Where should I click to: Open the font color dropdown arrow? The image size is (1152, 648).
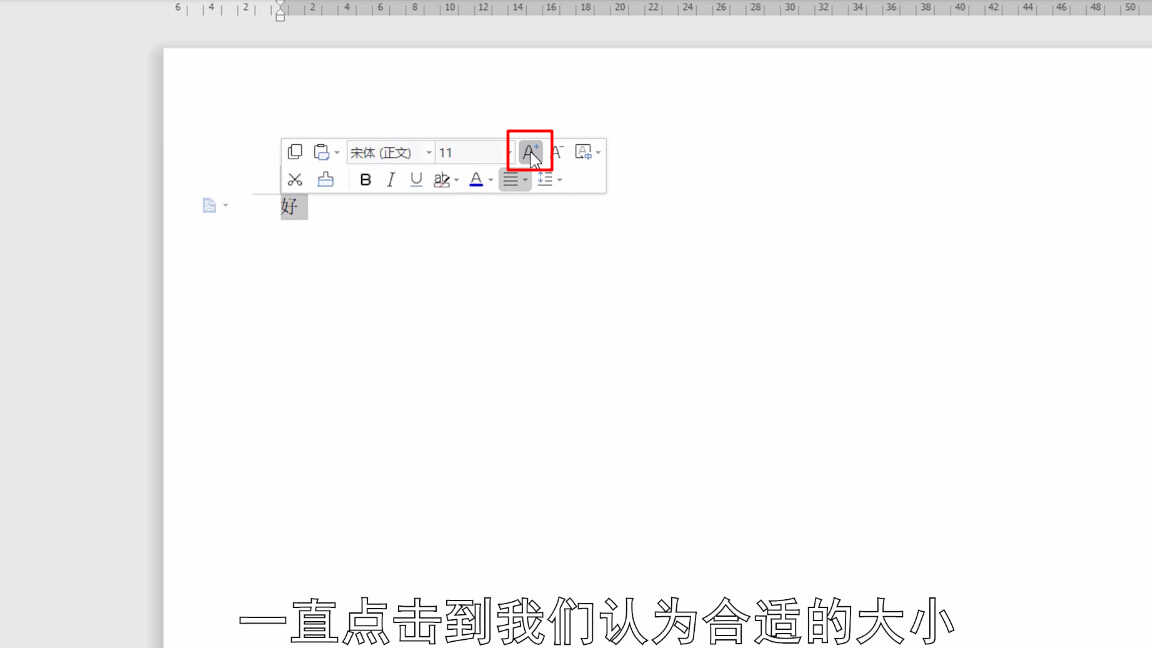coord(491,180)
